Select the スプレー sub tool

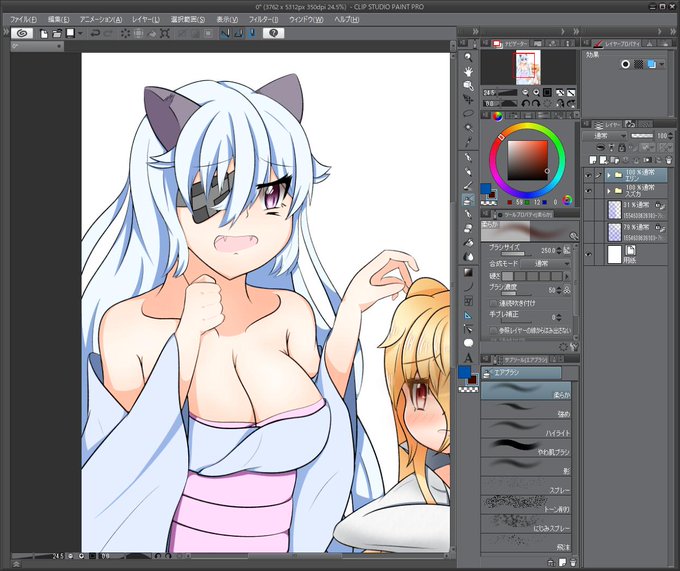point(526,486)
